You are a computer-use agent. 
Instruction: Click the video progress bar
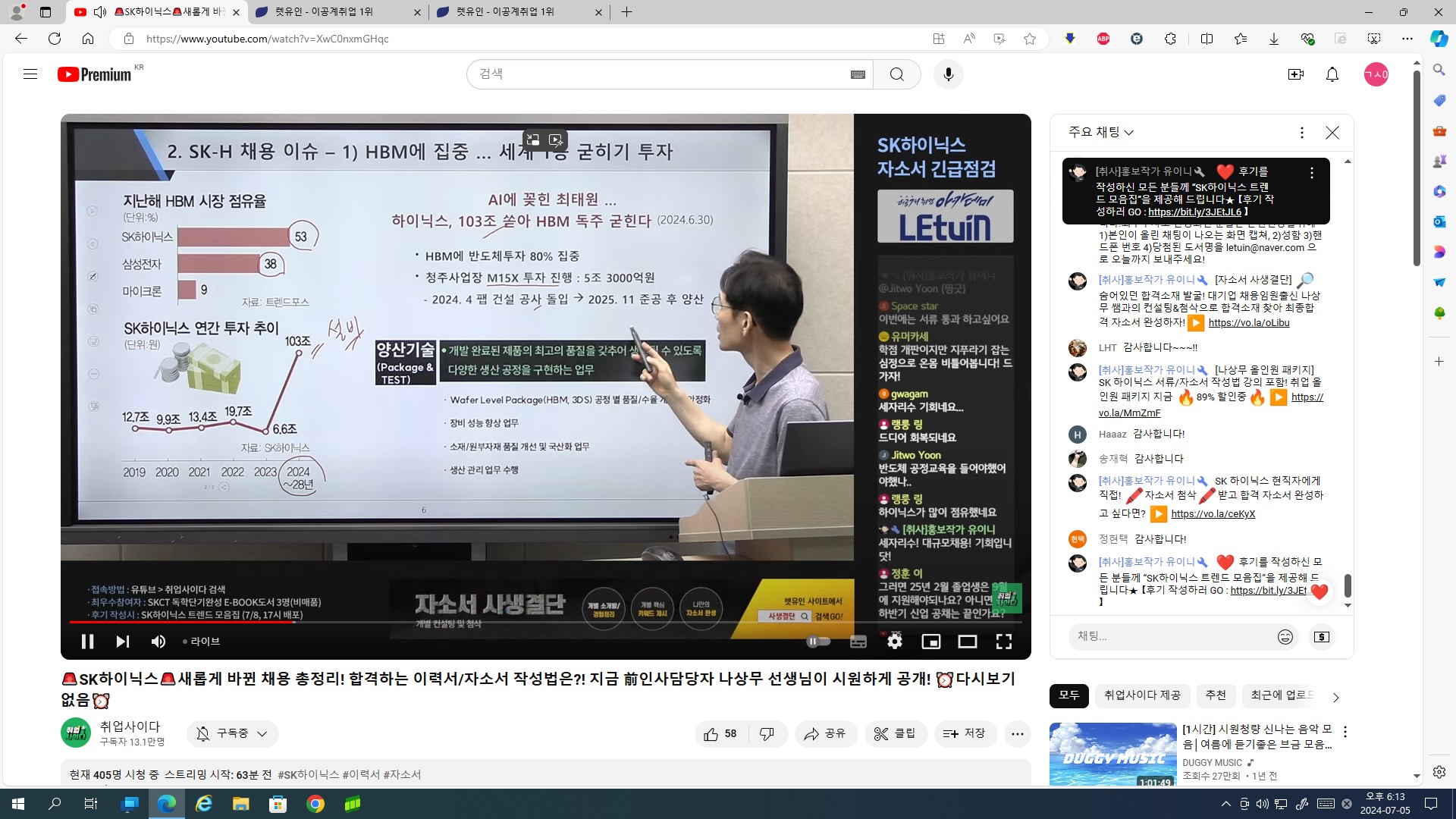click(545, 622)
